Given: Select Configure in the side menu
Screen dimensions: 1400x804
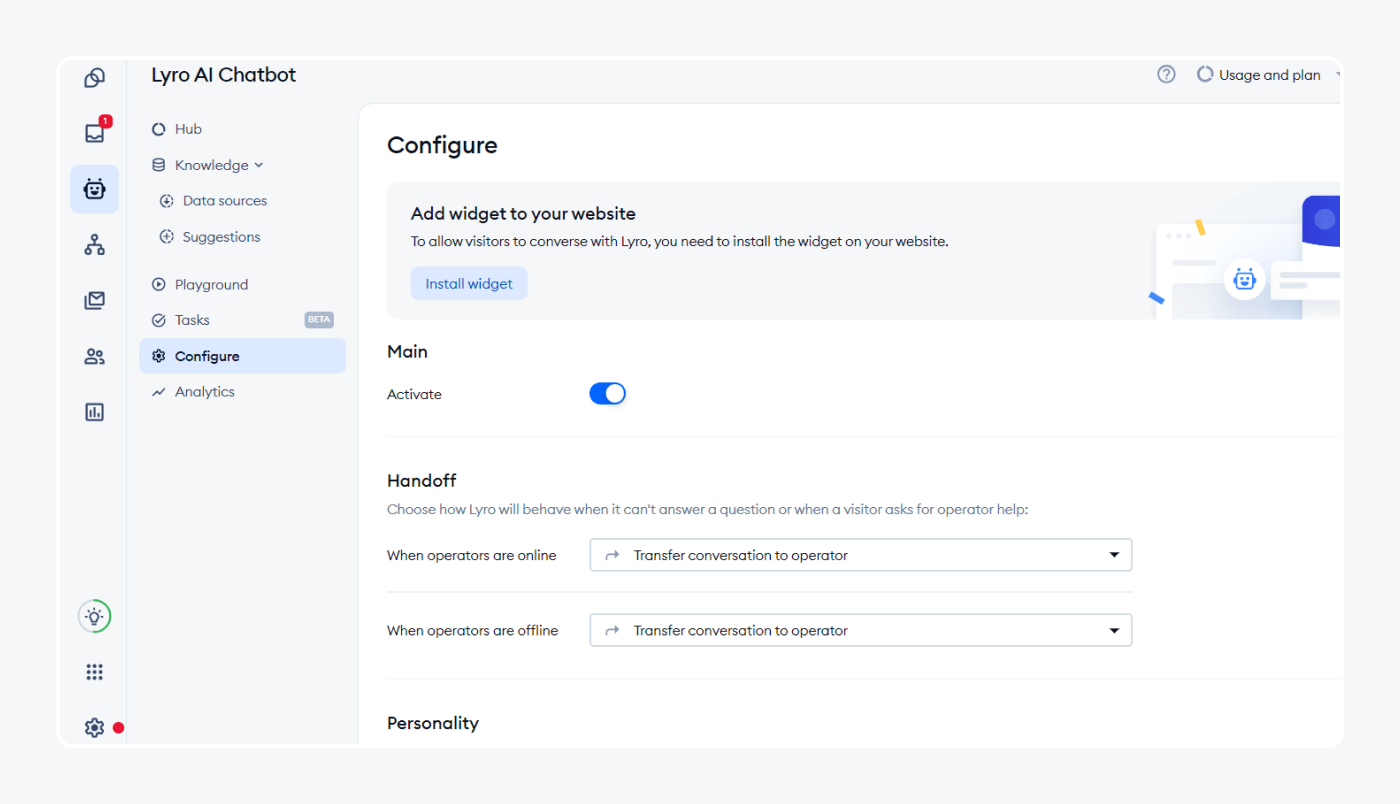Looking at the screenshot, I should (x=243, y=356).
